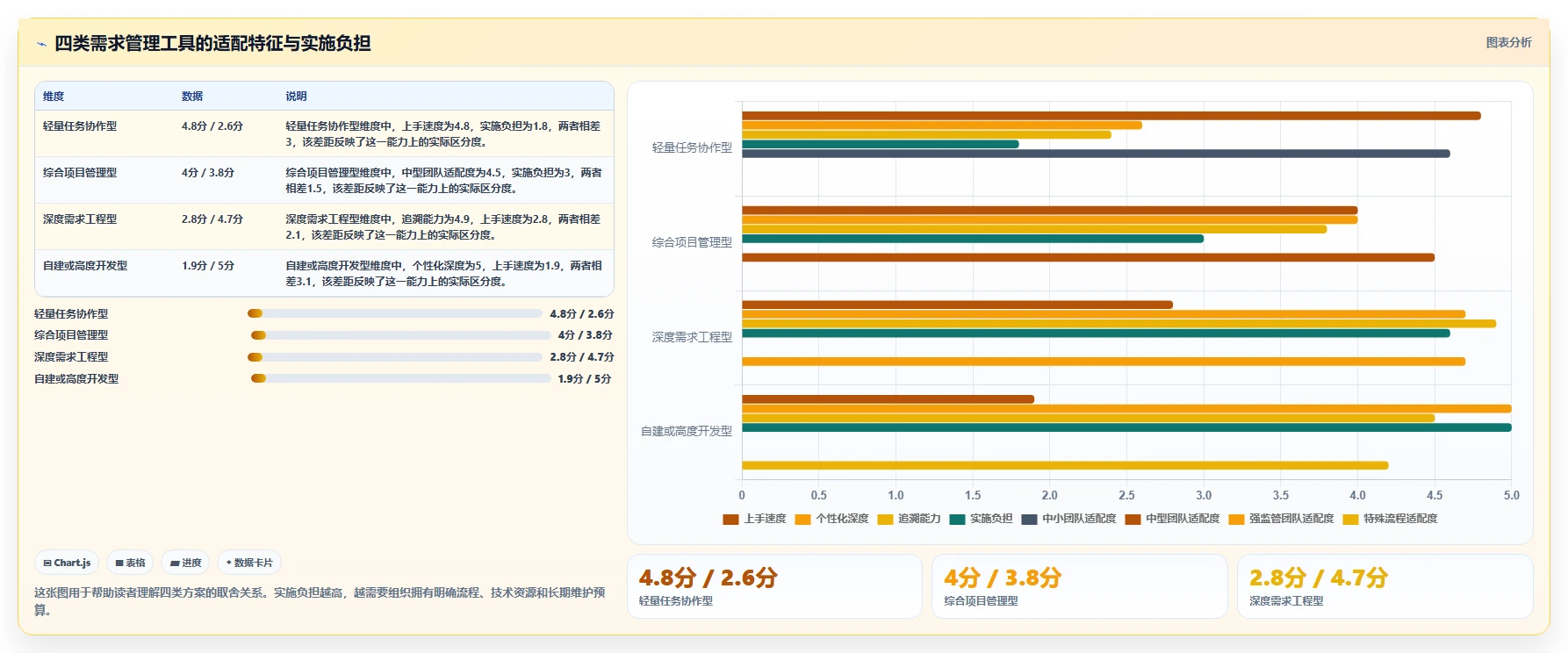Toggle the 实施负担 legend entry
The width and height of the screenshot is (1568, 653).
981,519
